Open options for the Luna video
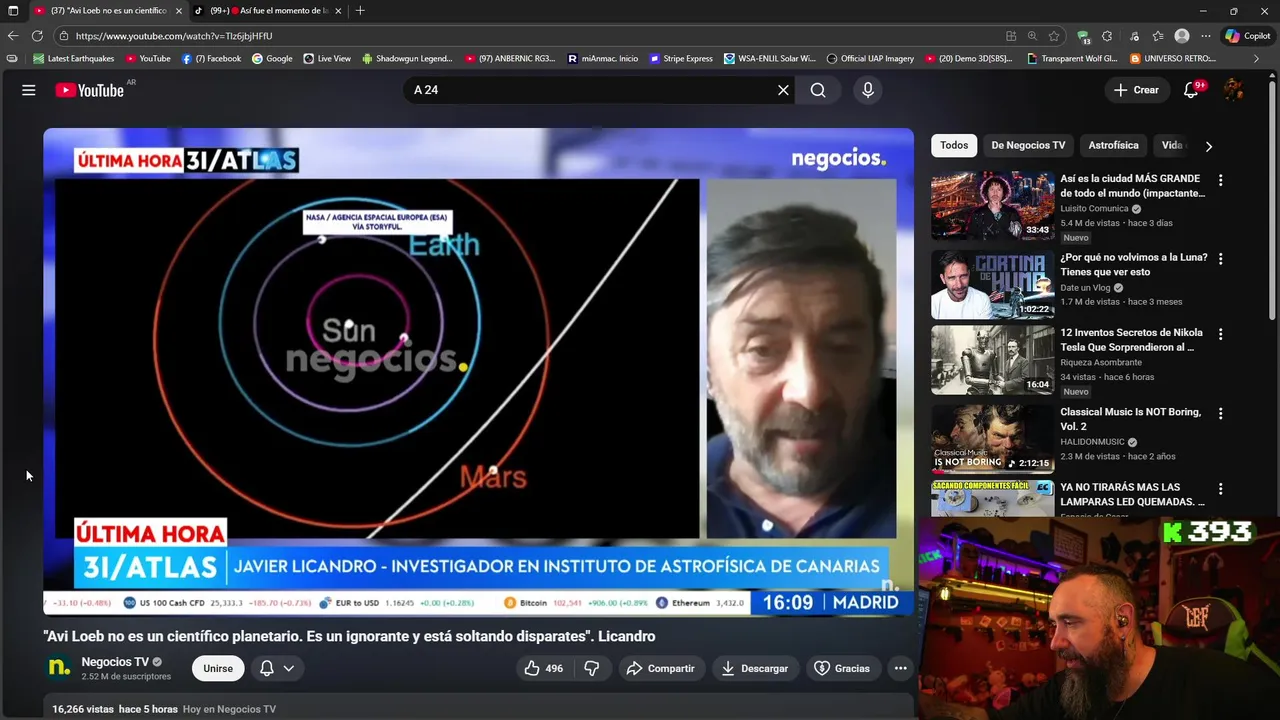This screenshot has height=720, width=1280. pyautogui.click(x=1220, y=259)
